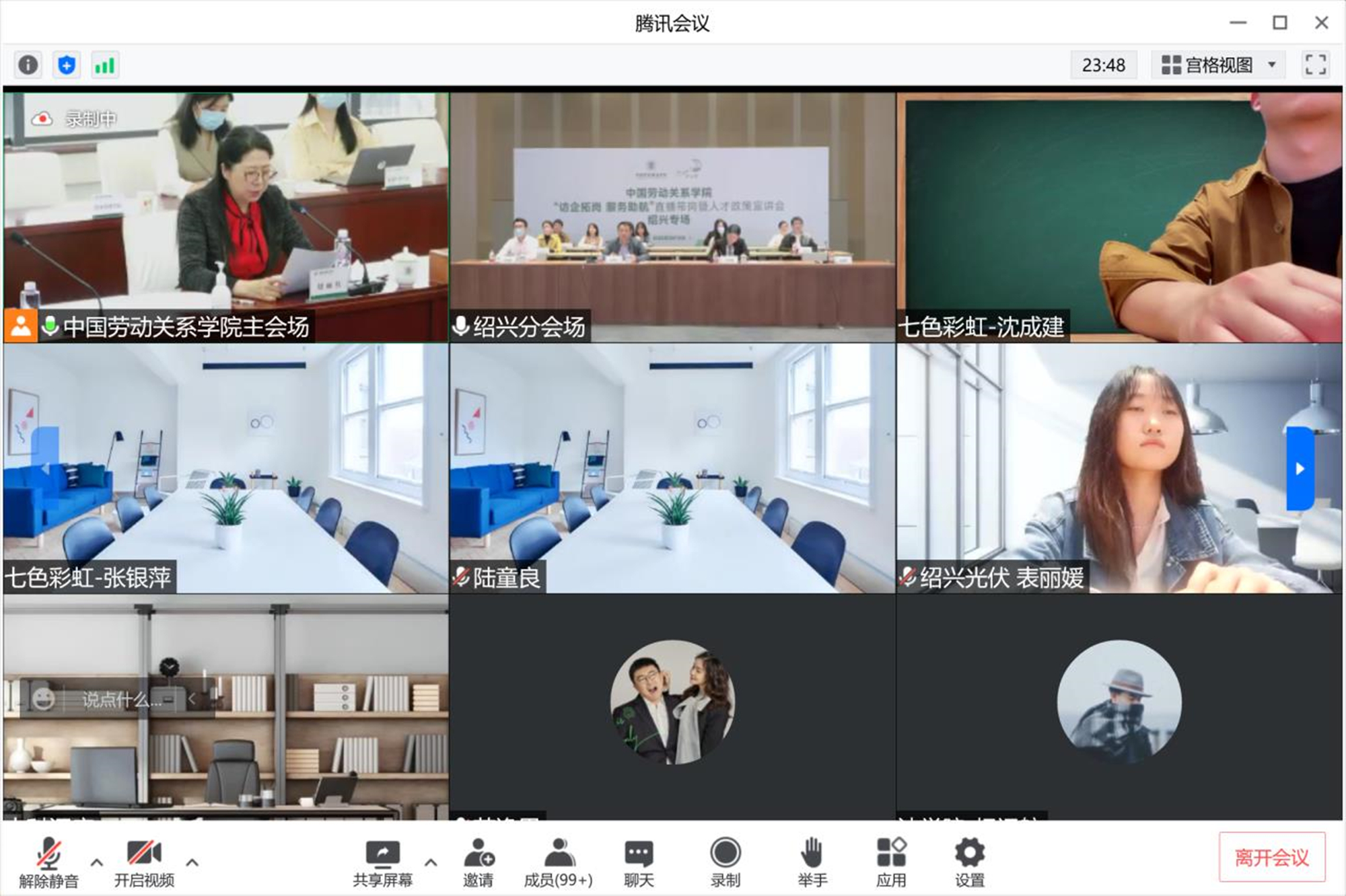Check the green network signal icon
The image size is (1346, 896).
point(105,65)
